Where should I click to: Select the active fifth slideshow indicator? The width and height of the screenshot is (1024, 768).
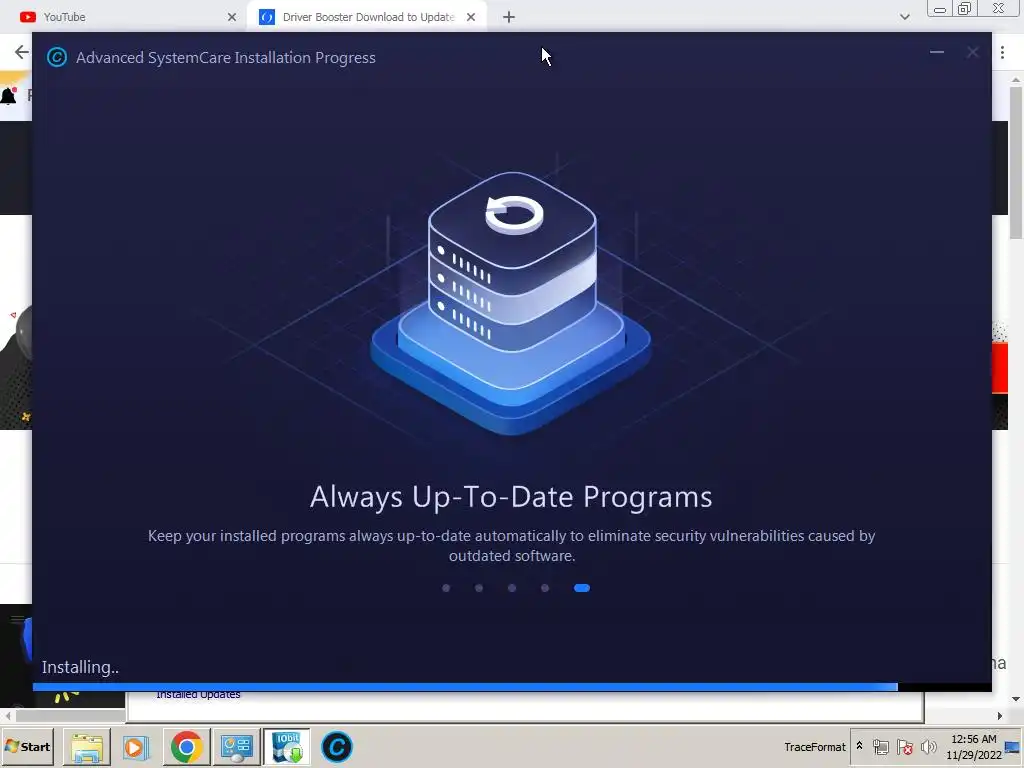pos(582,588)
